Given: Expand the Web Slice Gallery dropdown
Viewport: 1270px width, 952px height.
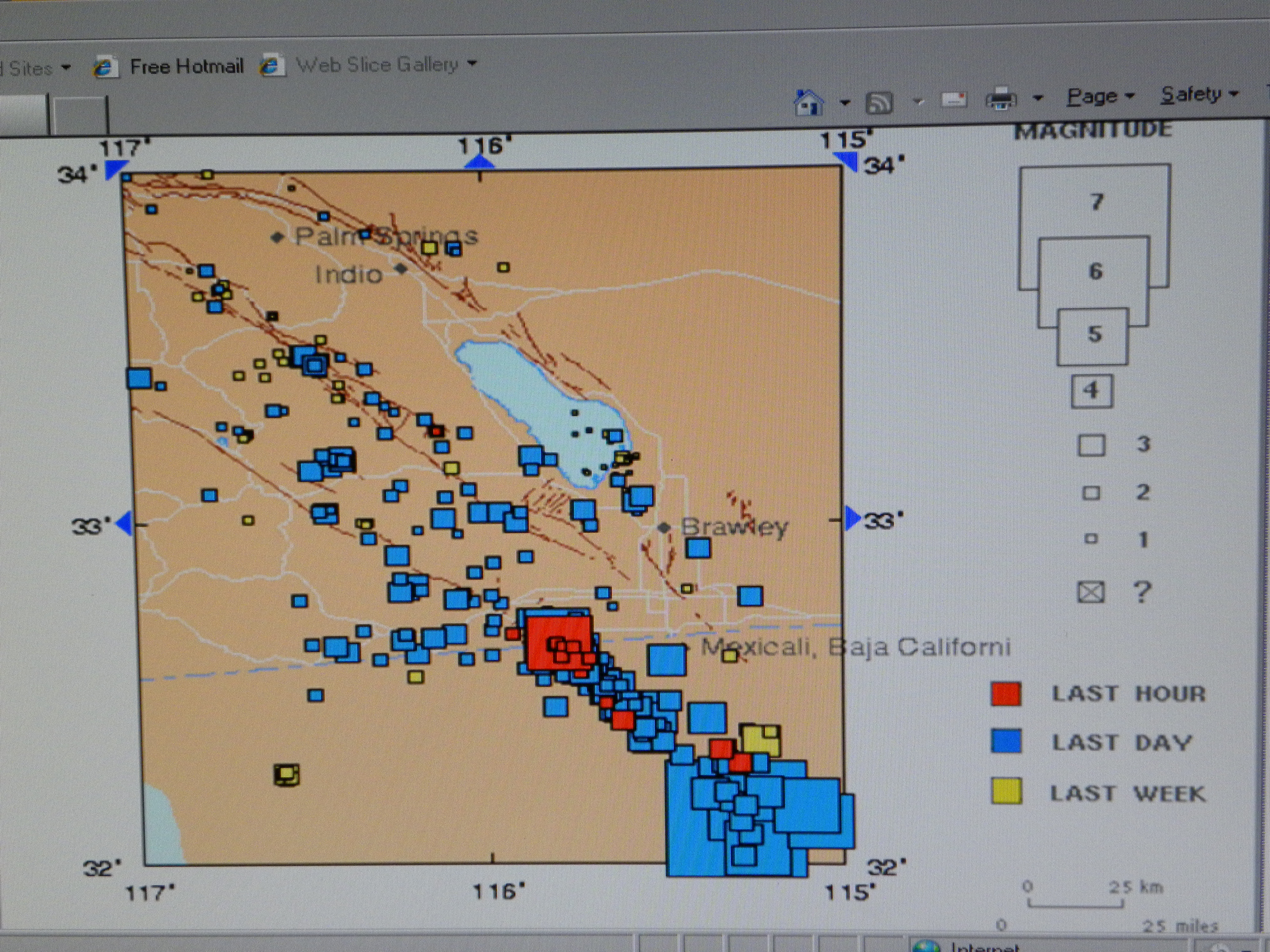Looking at the screenshot, I should click(472, 63).
